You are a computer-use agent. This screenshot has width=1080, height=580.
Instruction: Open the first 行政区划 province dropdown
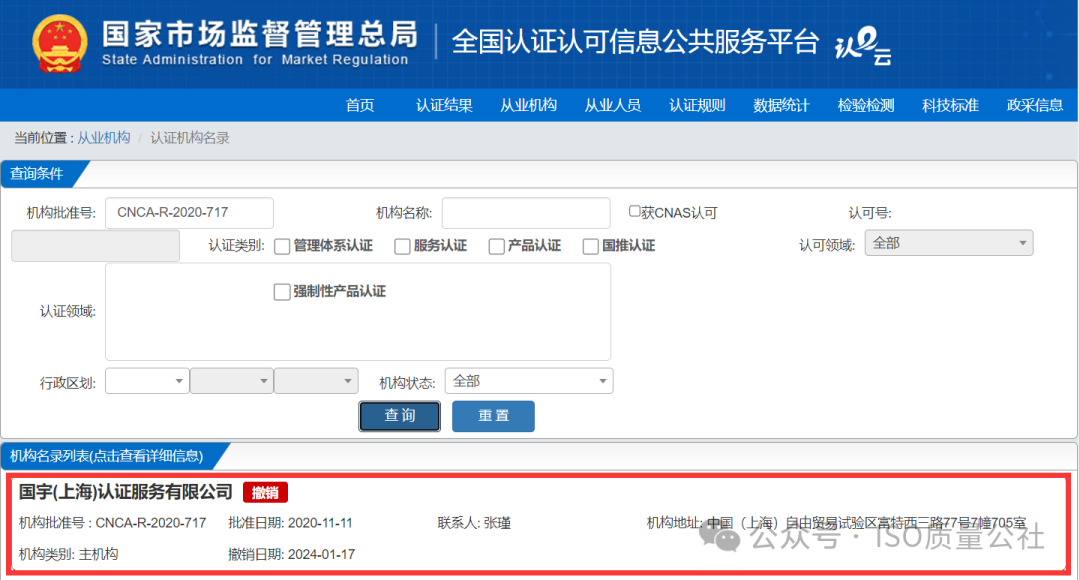pos(146,380)
